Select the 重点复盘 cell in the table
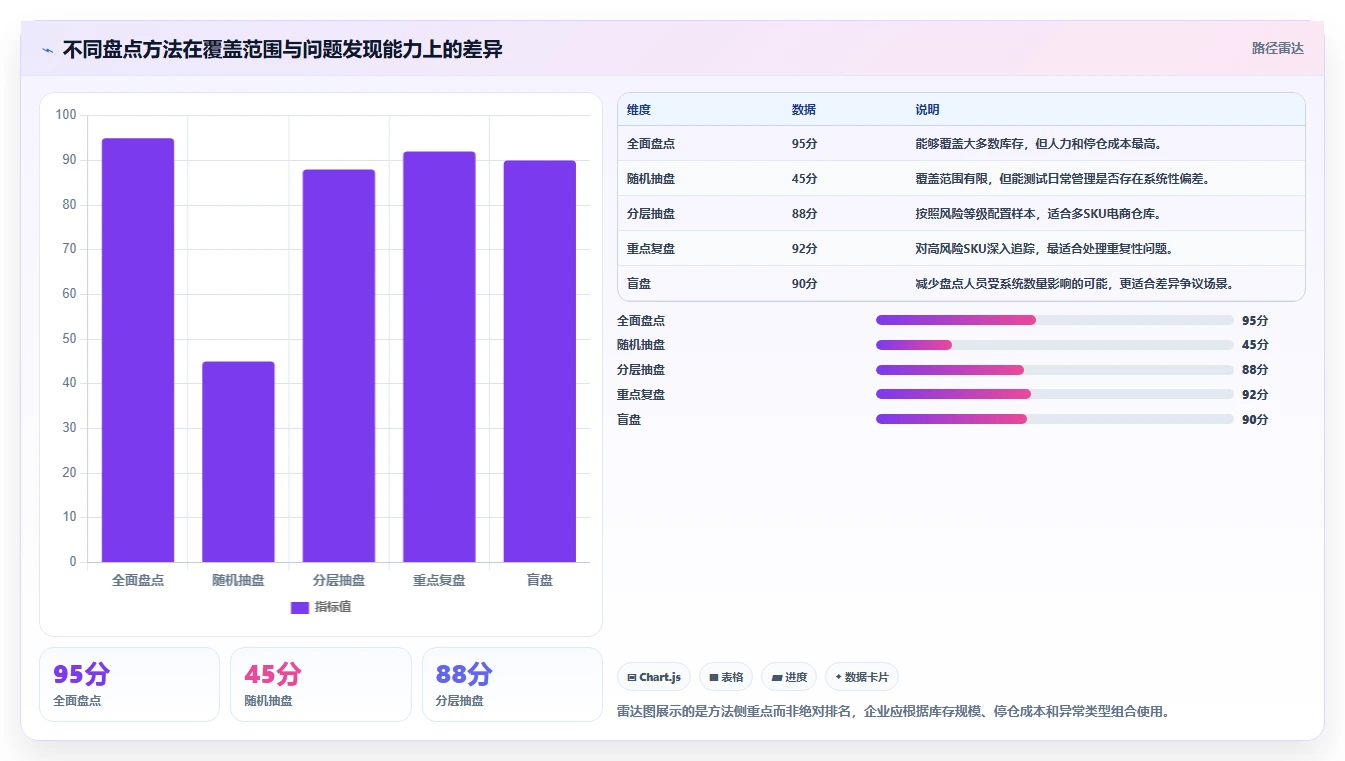Screen dimensions: 1345x761 [x=651, y=249]
